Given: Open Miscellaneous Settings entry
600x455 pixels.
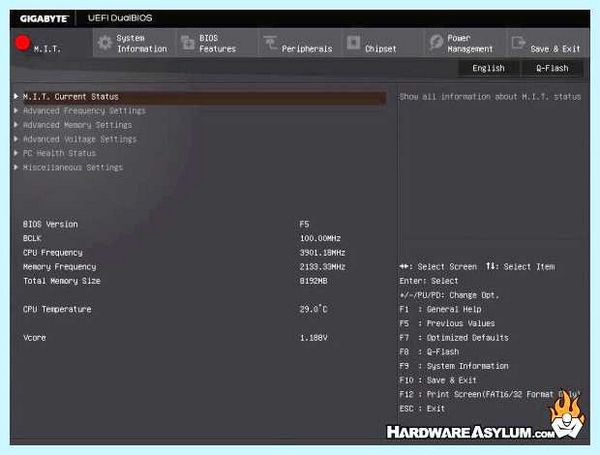Looking at the screenshot, I should (x=73, y=168).
